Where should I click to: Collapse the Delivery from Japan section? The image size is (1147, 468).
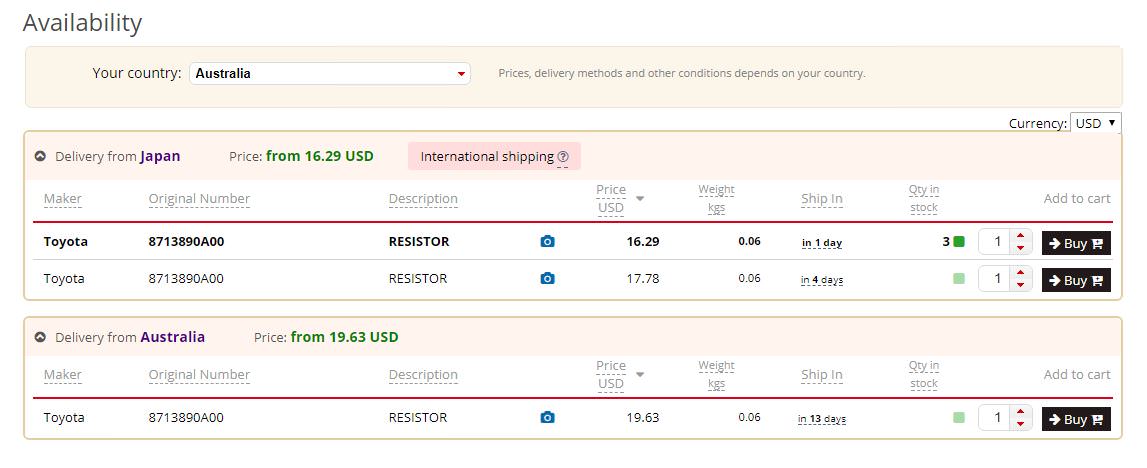coord(40,157)
